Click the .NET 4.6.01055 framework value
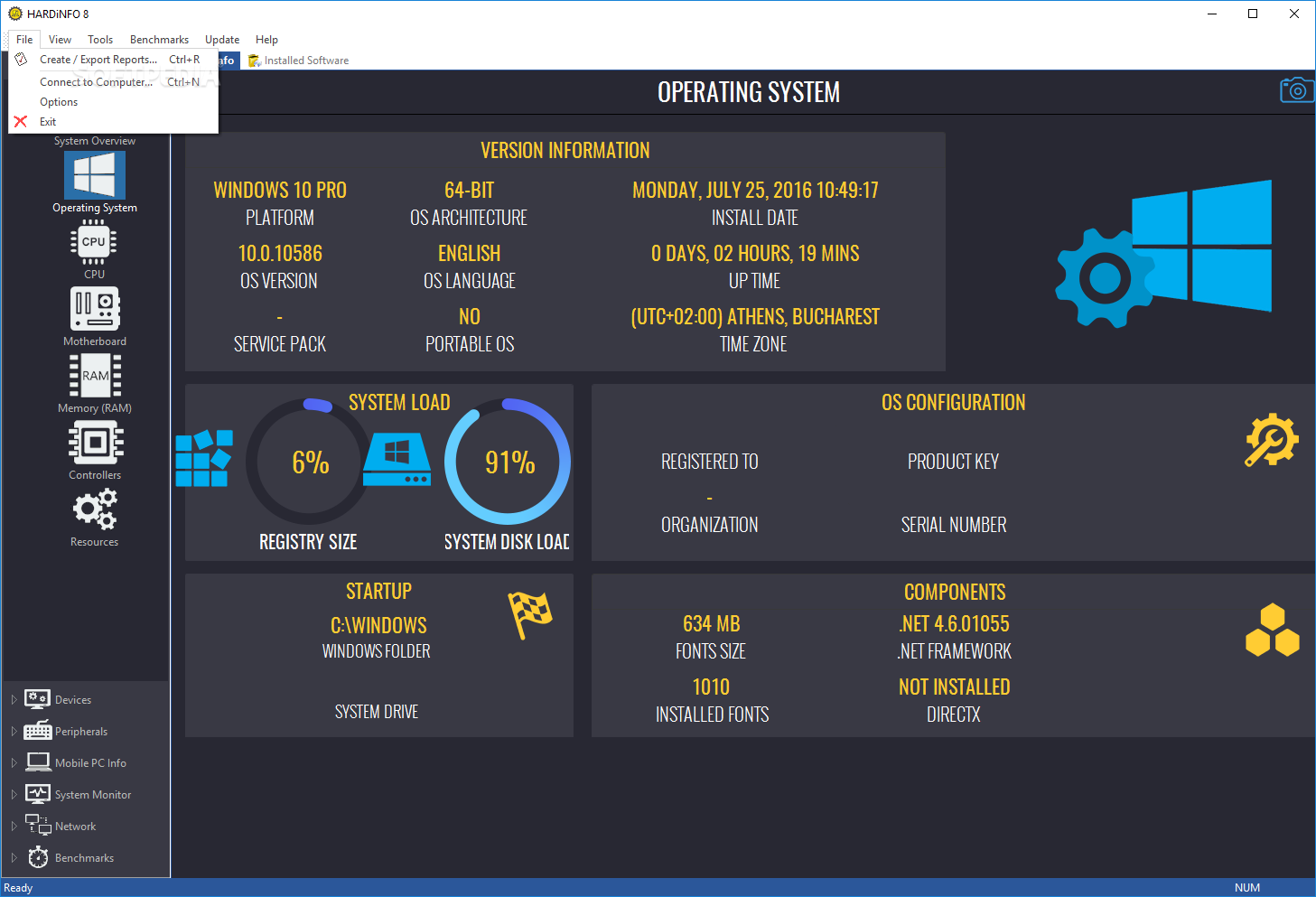The width and height of the screenshot is (1316, 897). 955,624
